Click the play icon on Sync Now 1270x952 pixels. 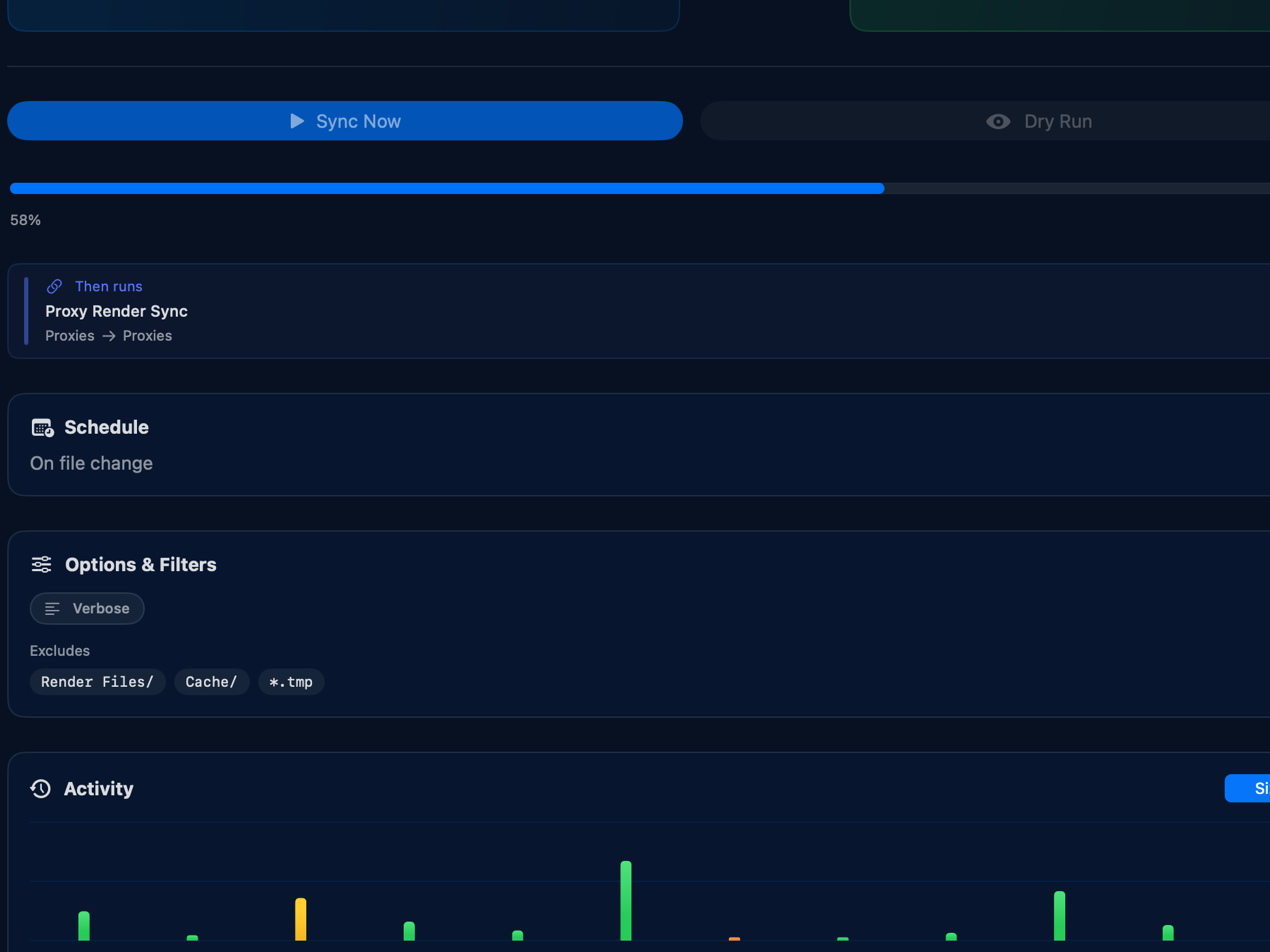(x=297, y=121)
